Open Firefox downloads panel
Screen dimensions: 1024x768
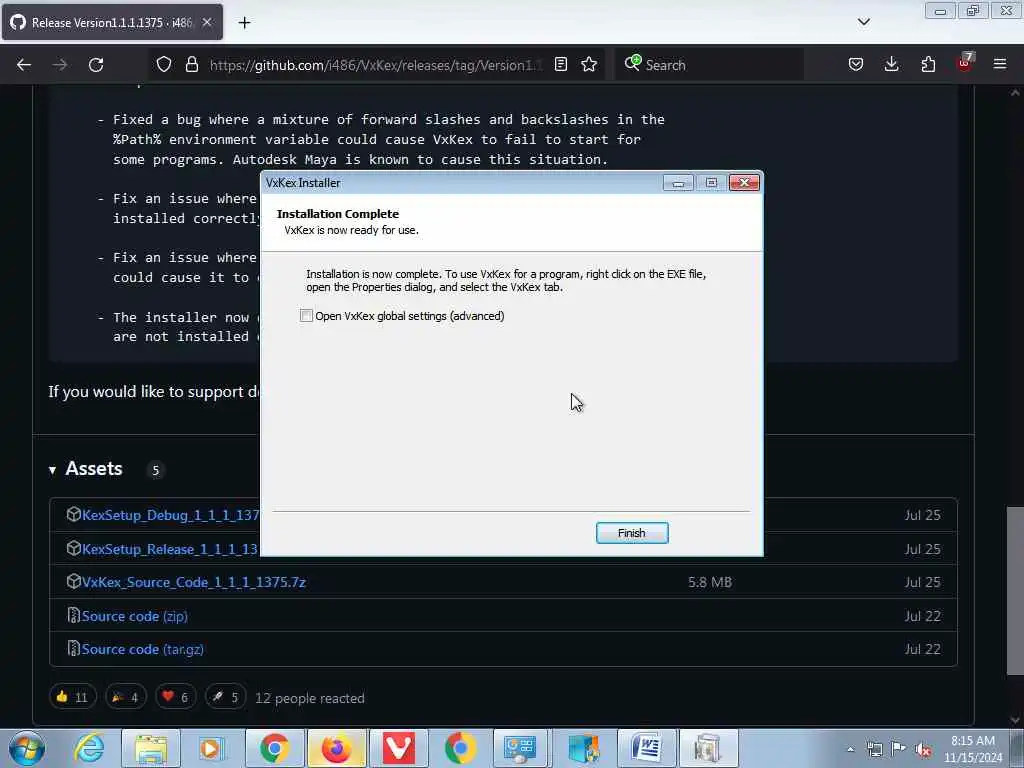coord(891,65)
